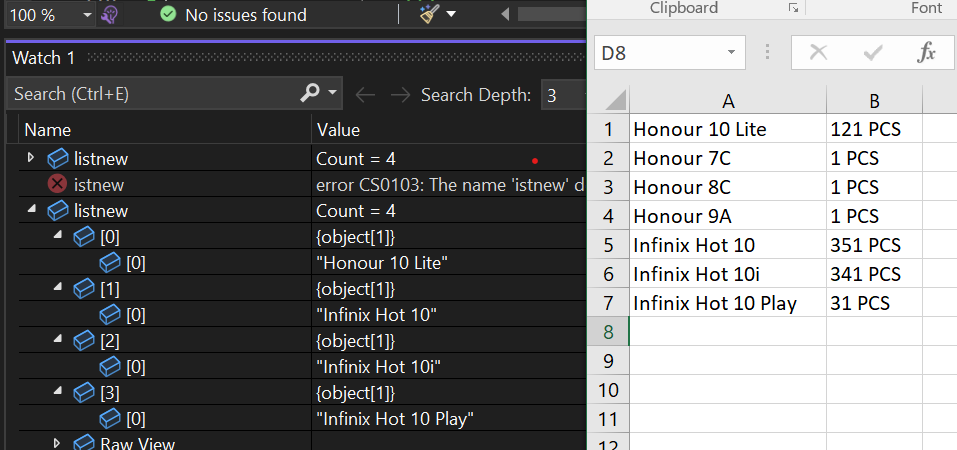Click the Value column header

[338, 130]
